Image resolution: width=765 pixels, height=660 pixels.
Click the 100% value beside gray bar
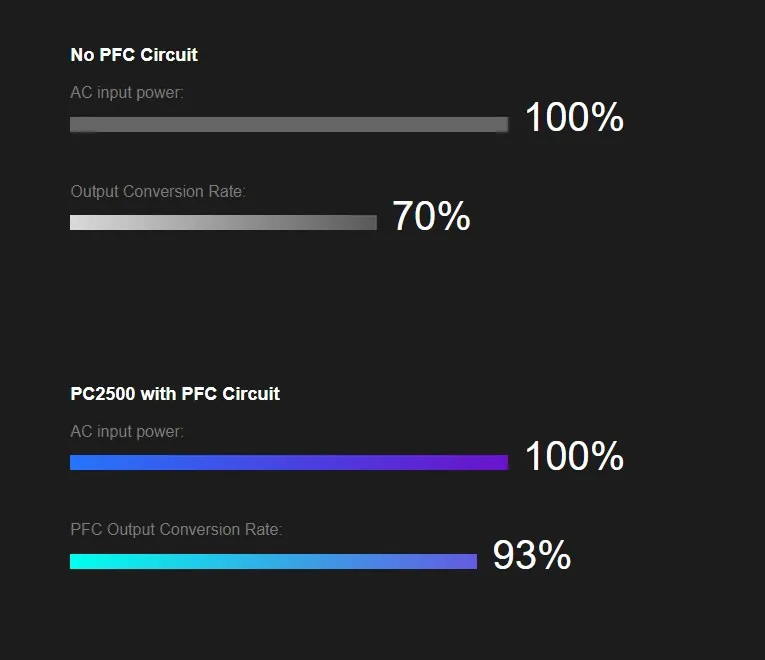(574, 119)
